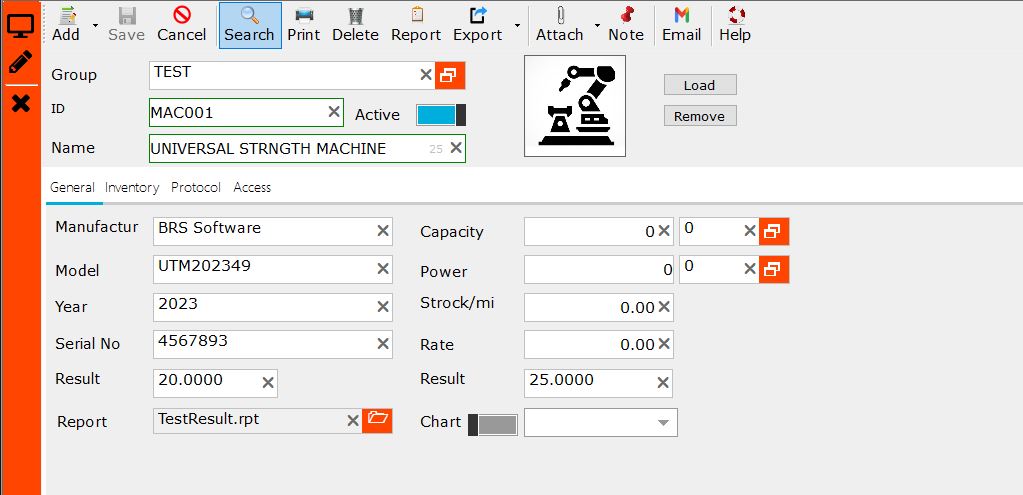
Task: Clear the ID field MAC001
Action: pos(333,112)
